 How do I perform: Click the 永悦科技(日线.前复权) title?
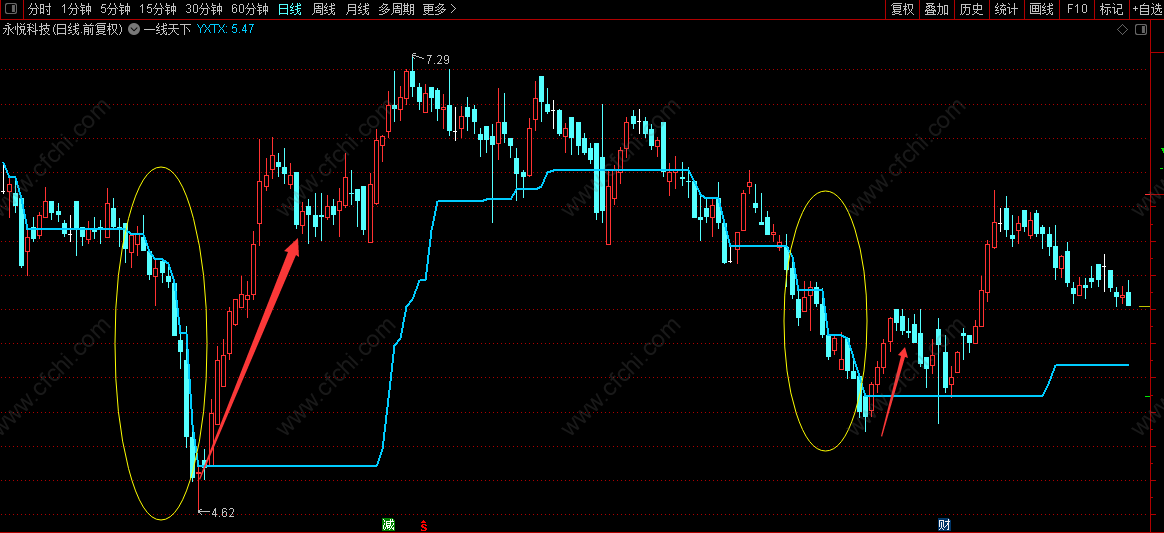click(62, 30)
